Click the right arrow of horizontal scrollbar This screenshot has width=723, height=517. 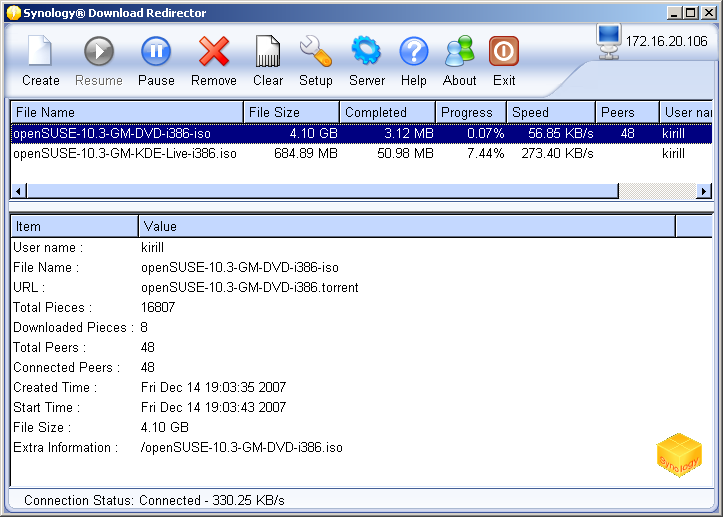(x=704, y=191)
